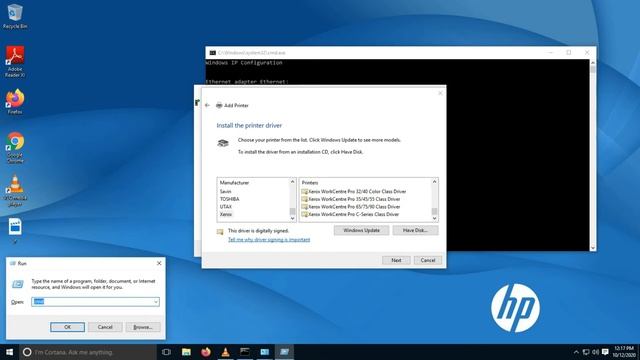Launch Google Chrome desktop shortcut
This screenshot has width=640, height=360.
[x=15, y=147]
